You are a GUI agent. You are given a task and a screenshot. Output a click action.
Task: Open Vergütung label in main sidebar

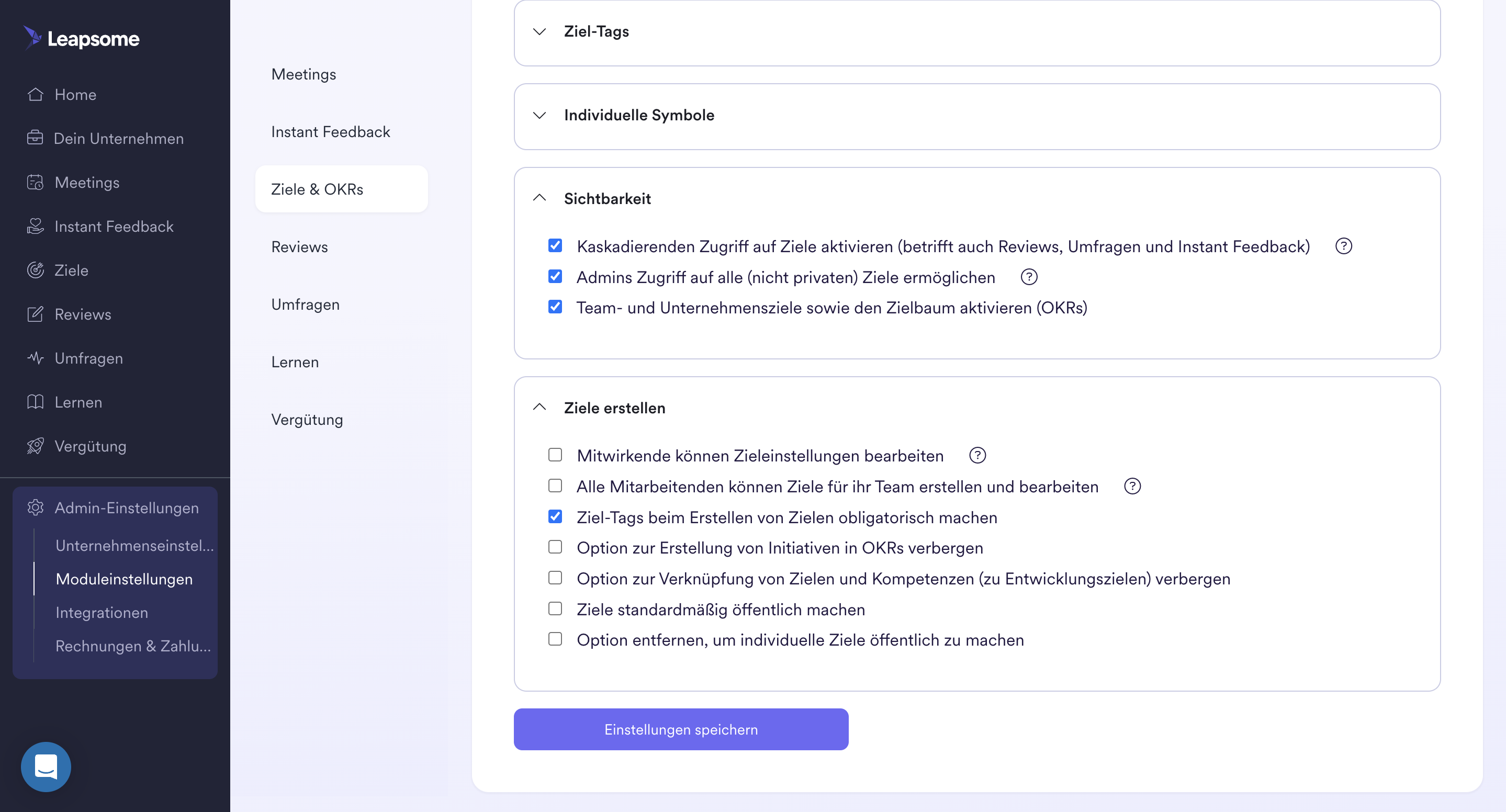90,446
